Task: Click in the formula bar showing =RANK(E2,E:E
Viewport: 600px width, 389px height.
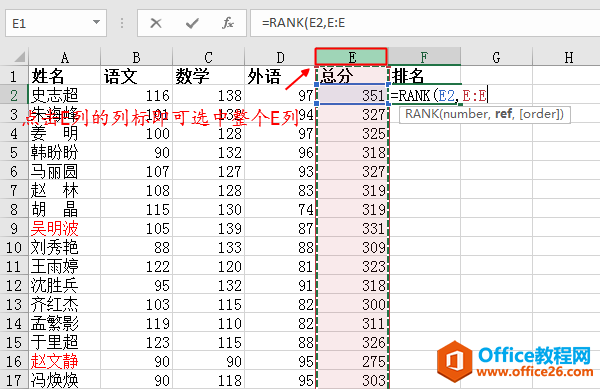Action: (425, 23)
